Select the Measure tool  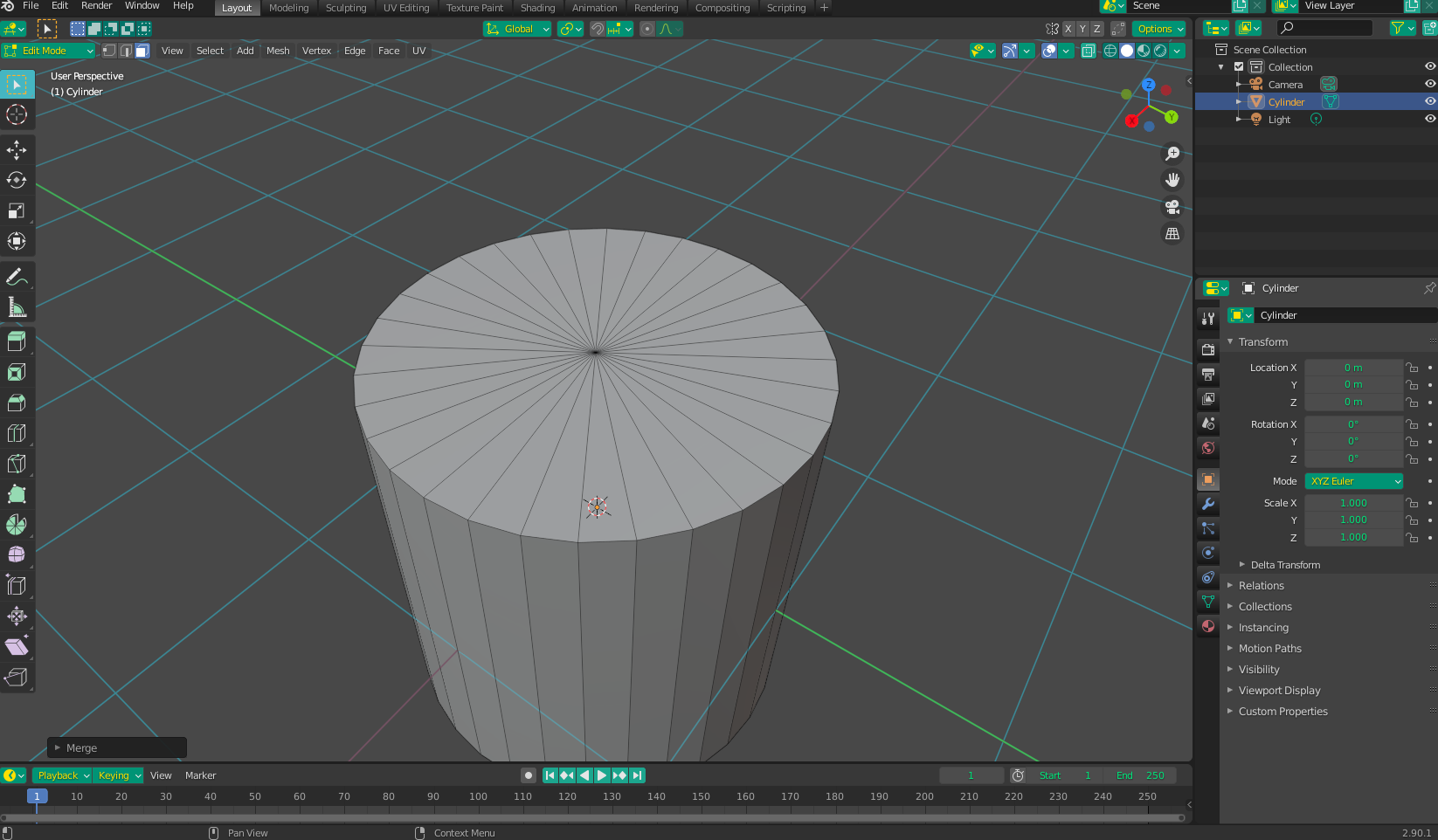[x=17, y=307]
